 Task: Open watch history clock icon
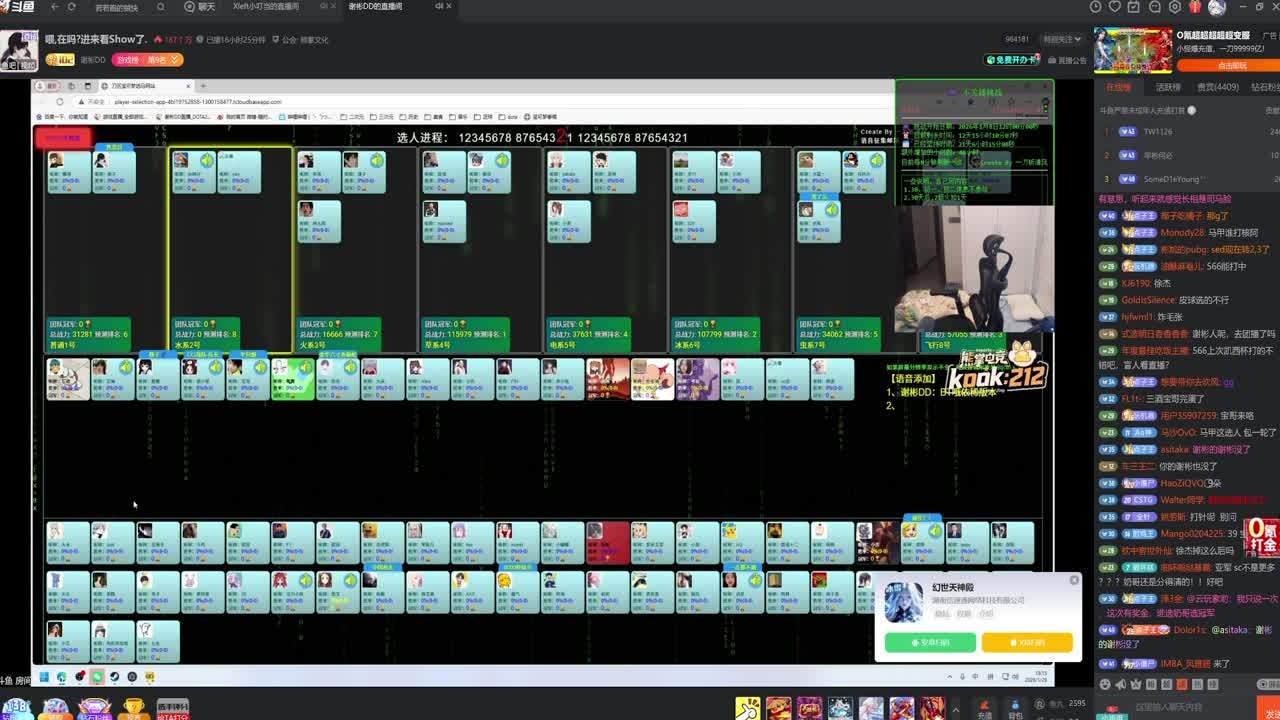(1096, 7)
